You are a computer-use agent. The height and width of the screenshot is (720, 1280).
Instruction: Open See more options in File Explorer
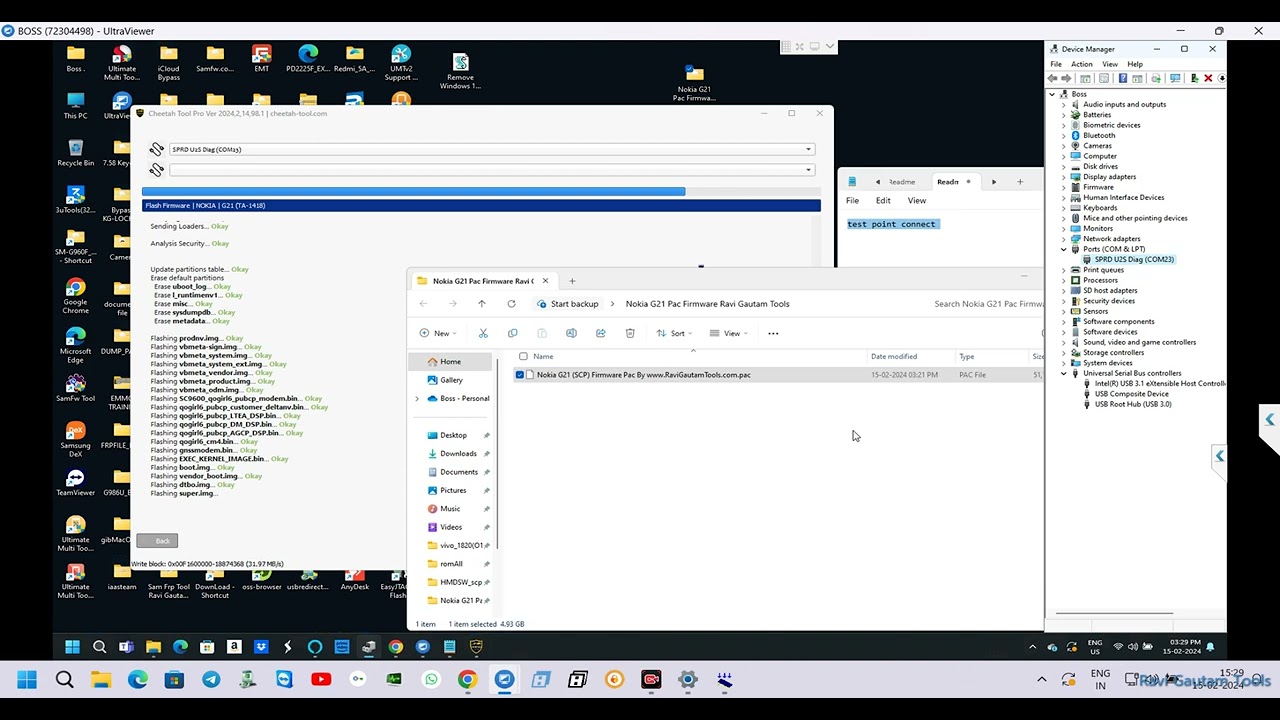coord(773,333)
